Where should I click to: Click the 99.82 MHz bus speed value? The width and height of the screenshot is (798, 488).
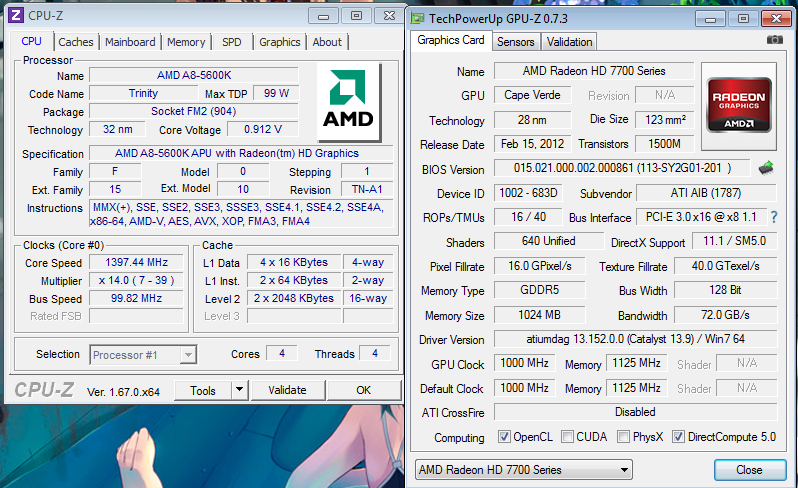click(x=136, y=298)
